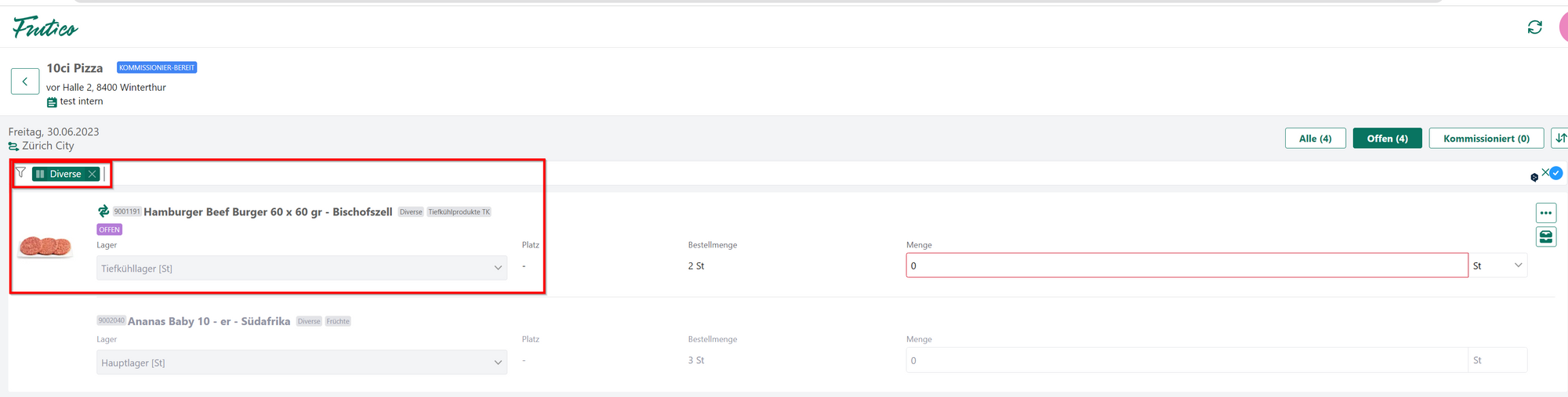Click the Menge field for Hamburger Beef Burger
The height and width of the screenshot is (397, 1568).
pos(1186,265)
